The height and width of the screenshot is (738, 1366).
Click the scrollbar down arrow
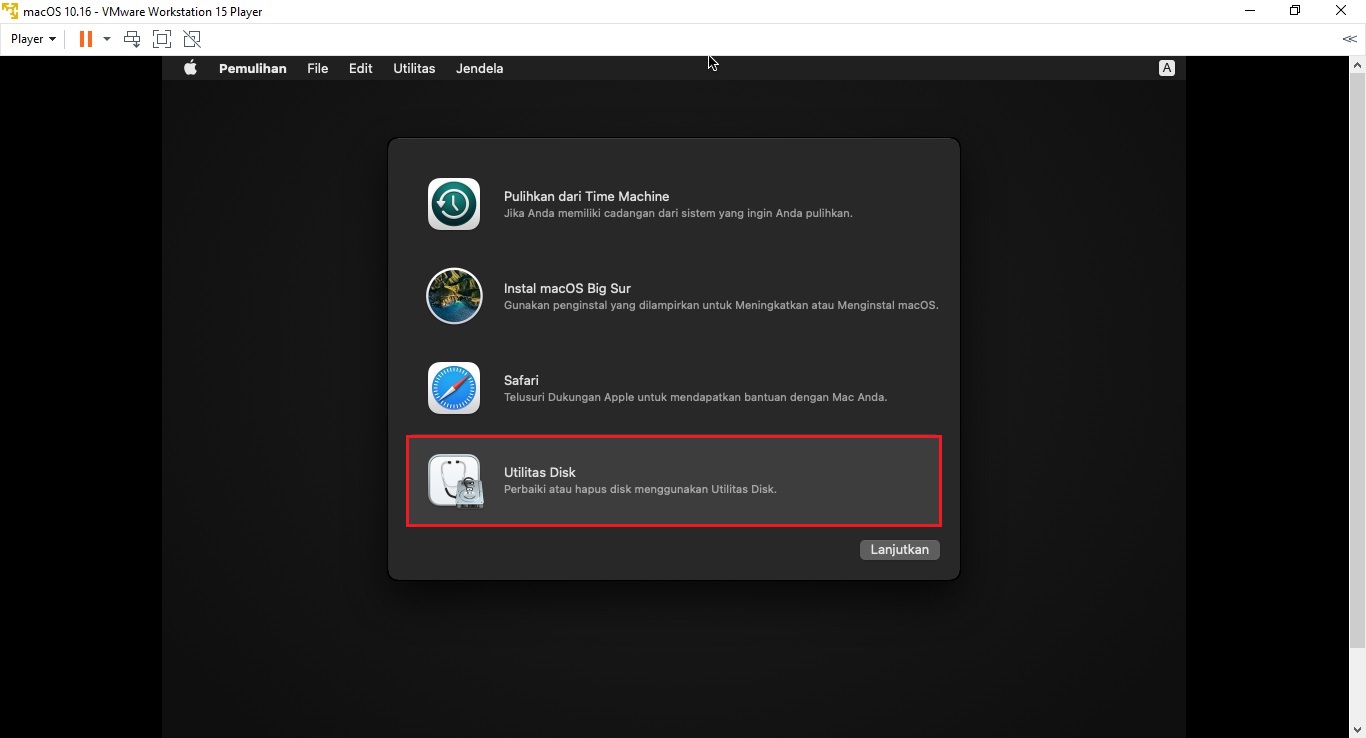click(x=1358, y=730)
